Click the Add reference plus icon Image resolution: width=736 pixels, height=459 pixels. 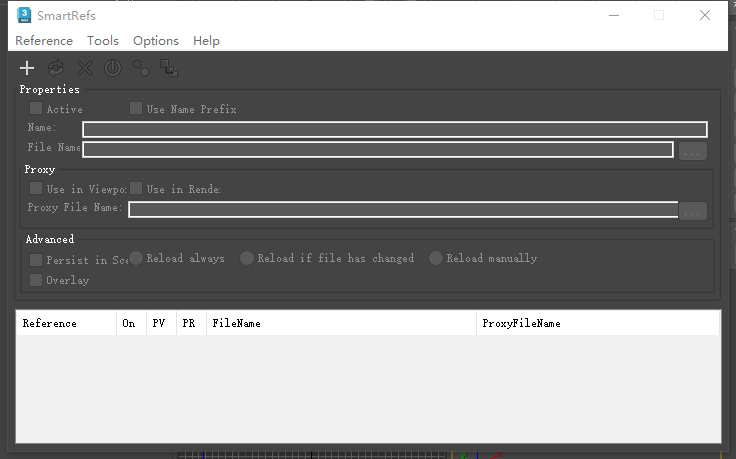point(27,68)
